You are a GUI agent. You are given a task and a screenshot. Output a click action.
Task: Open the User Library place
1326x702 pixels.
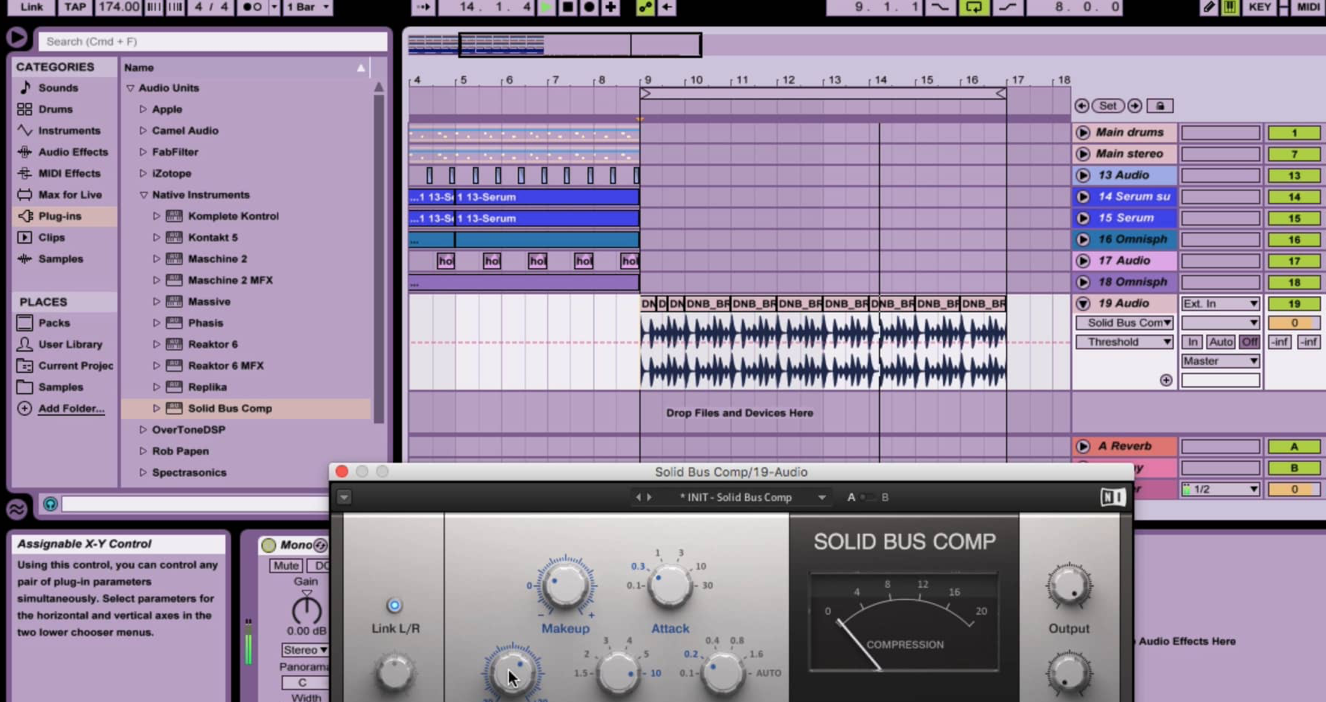coord(70,344)
